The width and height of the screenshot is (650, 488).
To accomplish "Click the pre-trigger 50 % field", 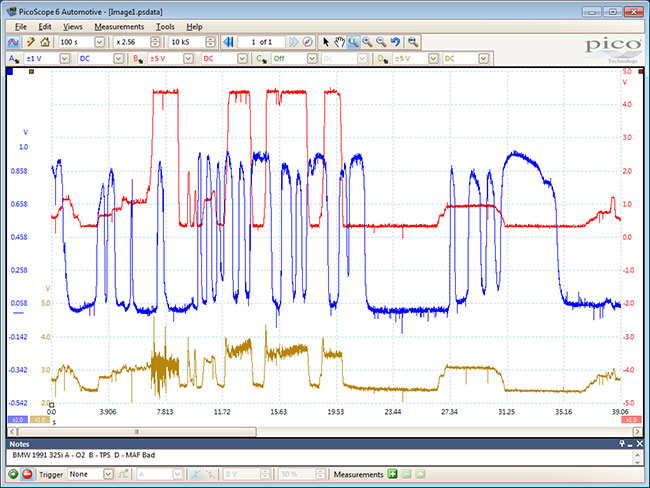I will pyautogui.click(x=301, y=474).
